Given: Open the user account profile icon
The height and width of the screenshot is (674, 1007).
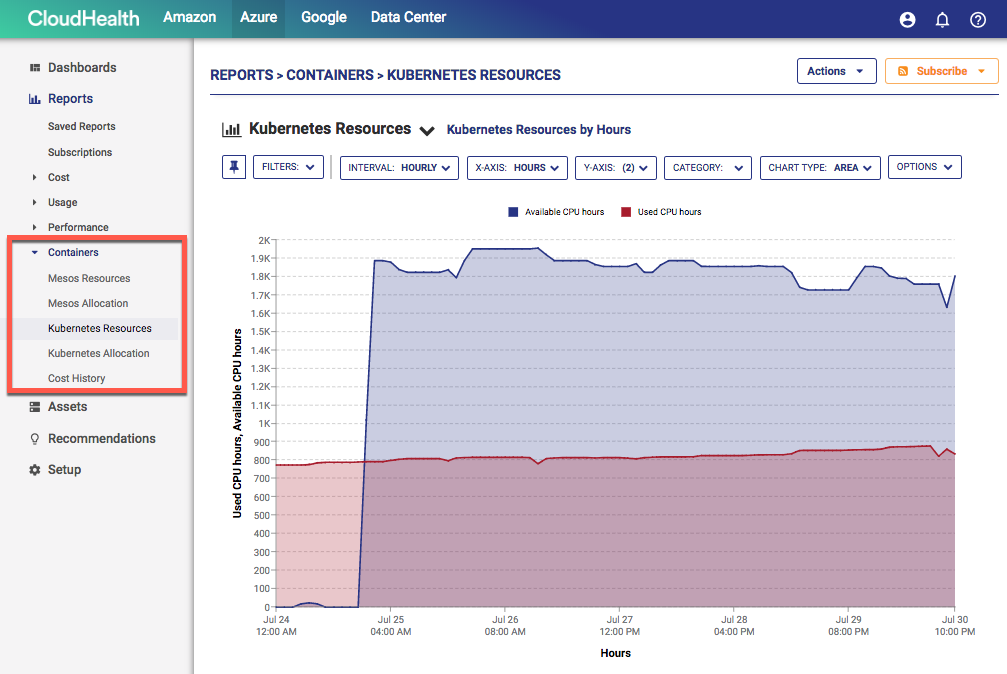Looking at the screenshot, I should pos(907,20).
